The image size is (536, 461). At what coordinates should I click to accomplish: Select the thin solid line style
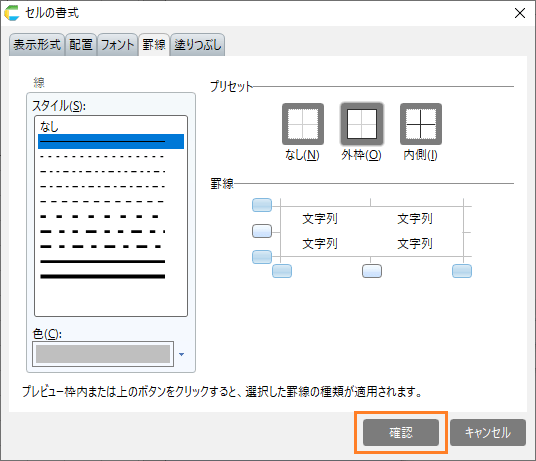pos(111,141)
